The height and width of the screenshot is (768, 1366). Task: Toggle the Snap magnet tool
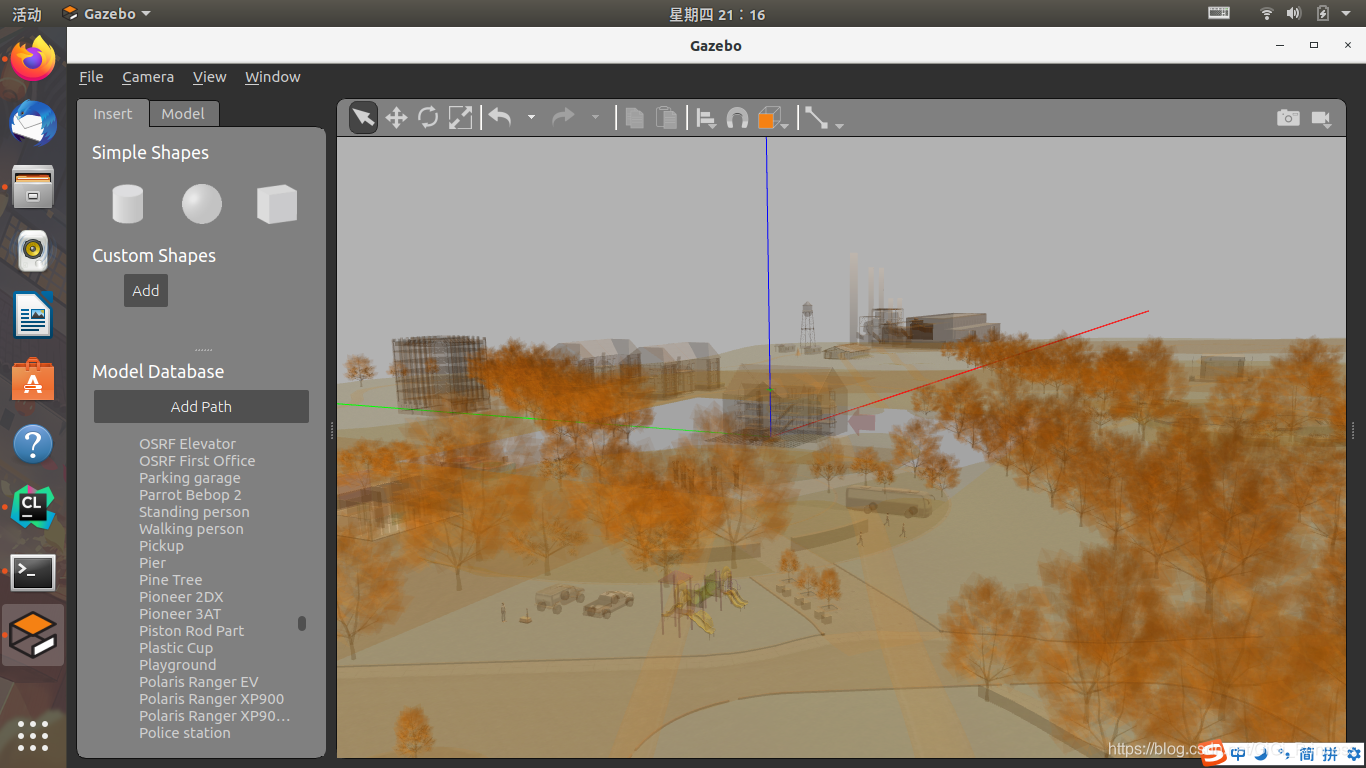tap(737, 119)
